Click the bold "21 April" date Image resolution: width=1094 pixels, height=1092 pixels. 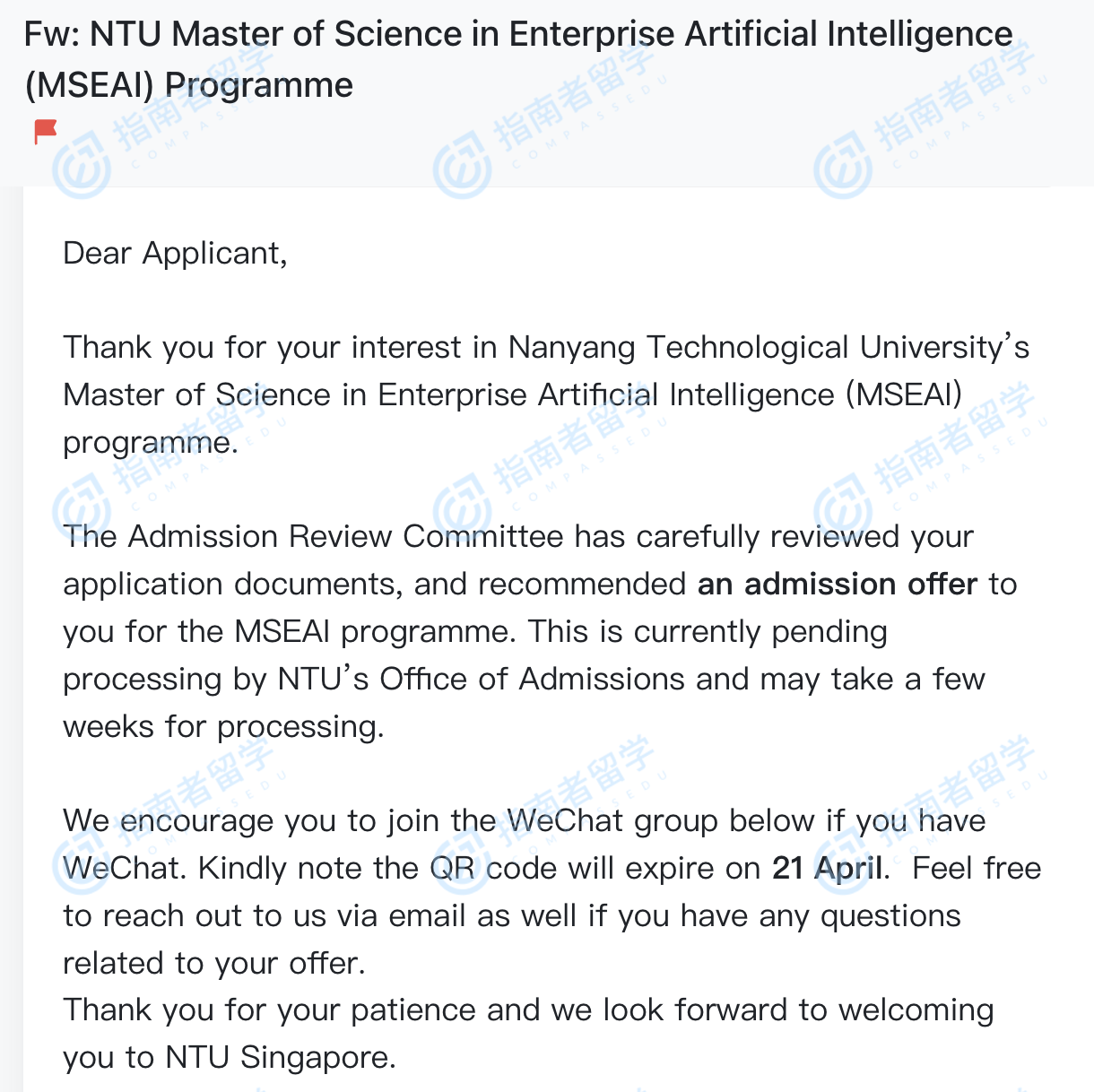(827, 869)
